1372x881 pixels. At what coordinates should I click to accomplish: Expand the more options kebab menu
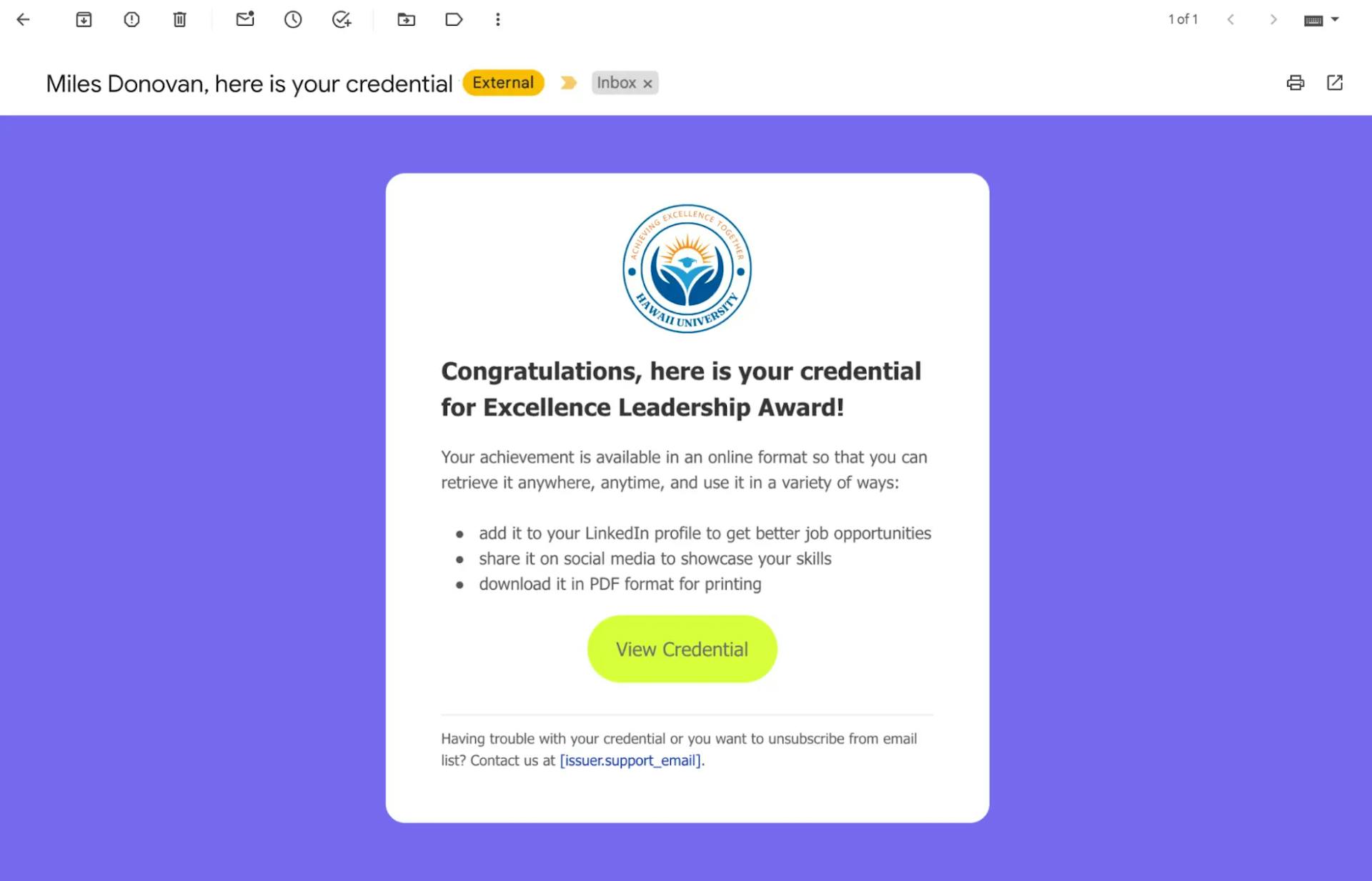pyautogui.click(x=497, y=19)
